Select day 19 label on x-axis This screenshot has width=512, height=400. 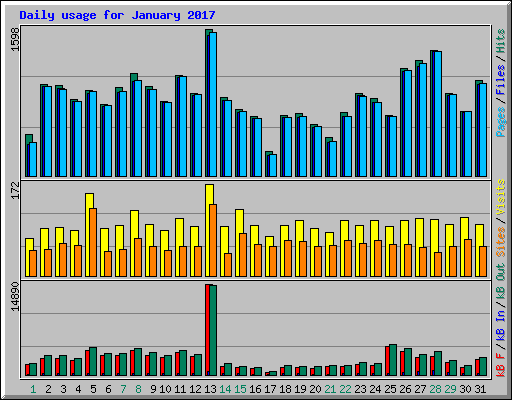pyautogui.click(x=300, y=389)
